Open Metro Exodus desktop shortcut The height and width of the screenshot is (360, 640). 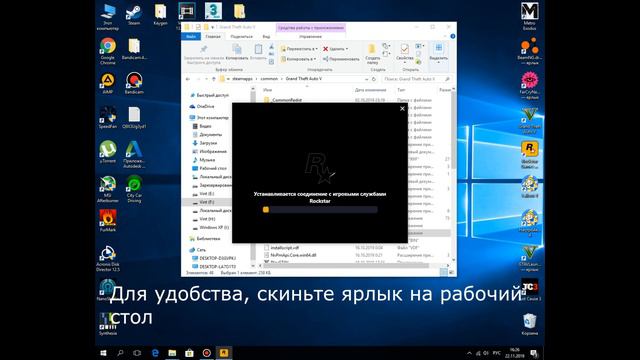click(x=529, y=16)
